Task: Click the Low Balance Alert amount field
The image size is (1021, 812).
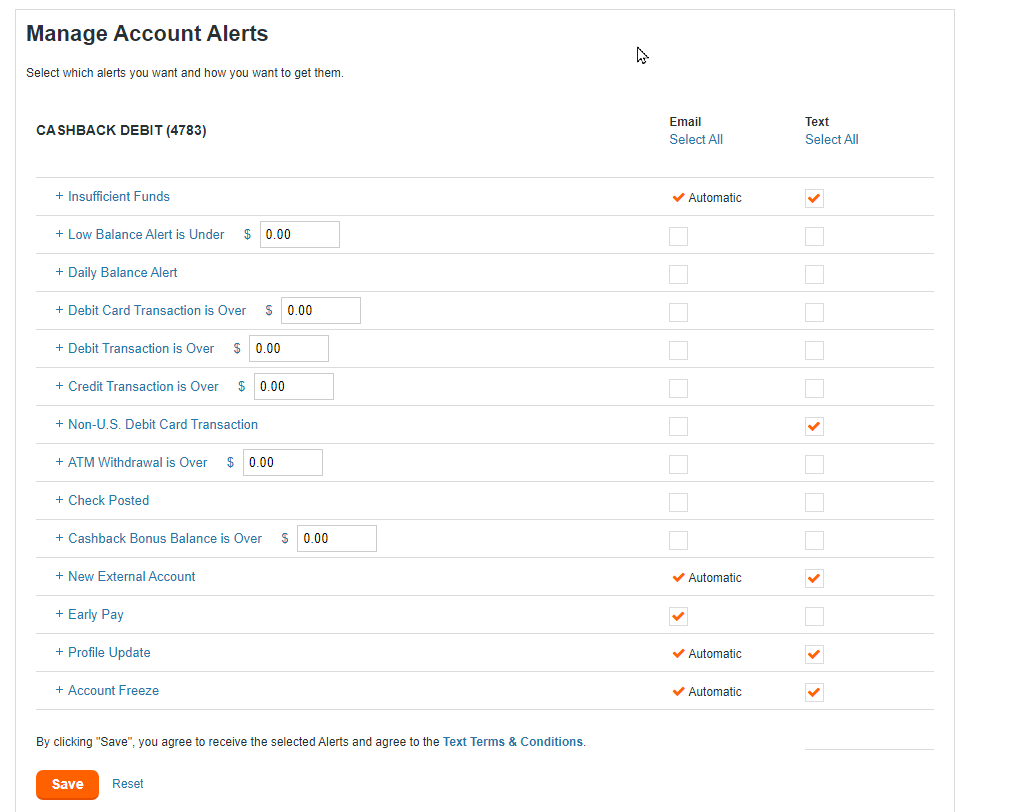Action: (300, 235)
